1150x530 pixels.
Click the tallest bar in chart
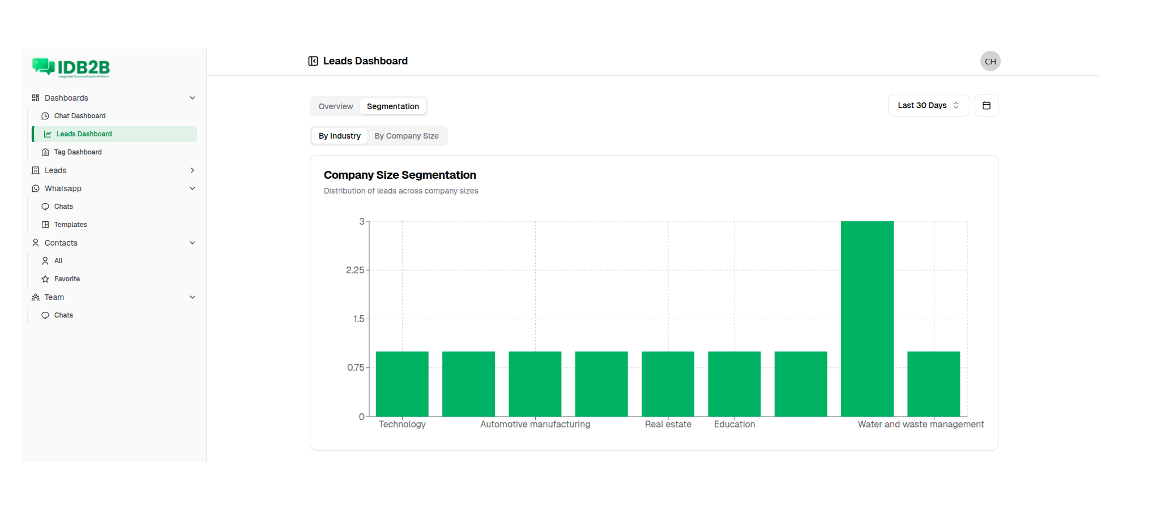coord(867,319)
